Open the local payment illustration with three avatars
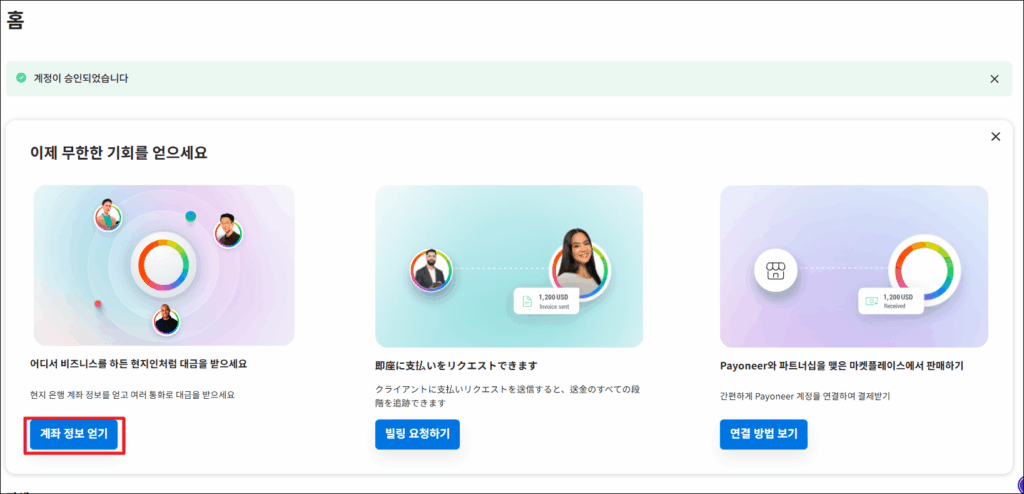1024x494 pixels. [164, 265]
